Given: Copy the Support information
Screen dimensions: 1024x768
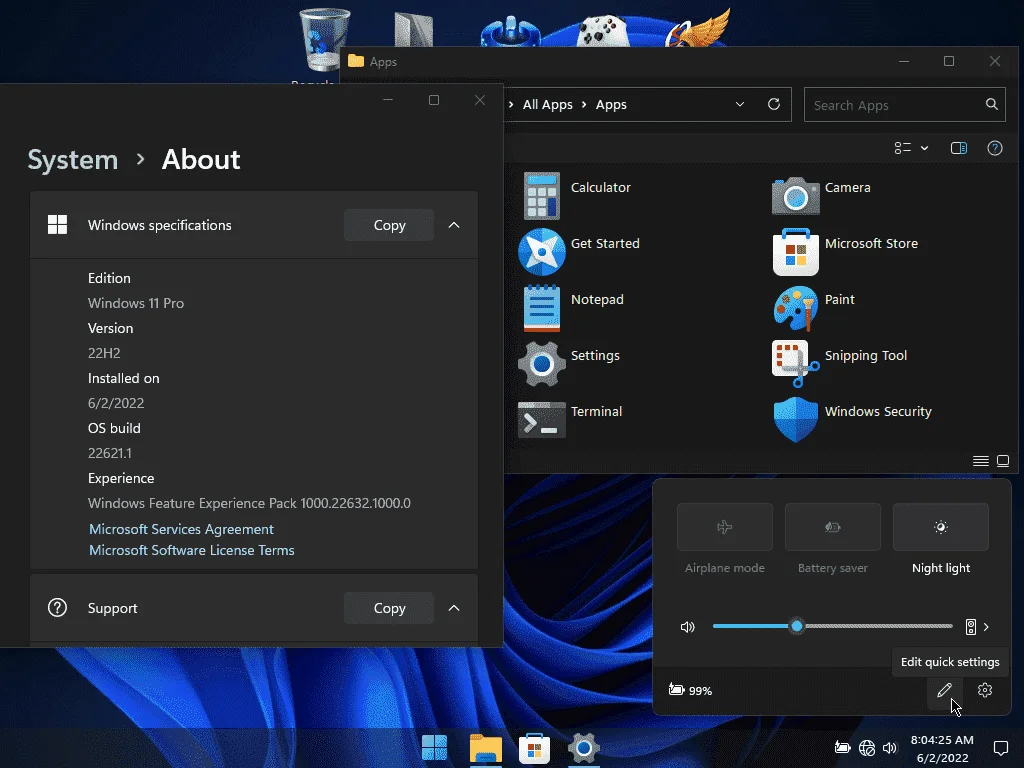Looking at the screenshot, I should 389,608.
